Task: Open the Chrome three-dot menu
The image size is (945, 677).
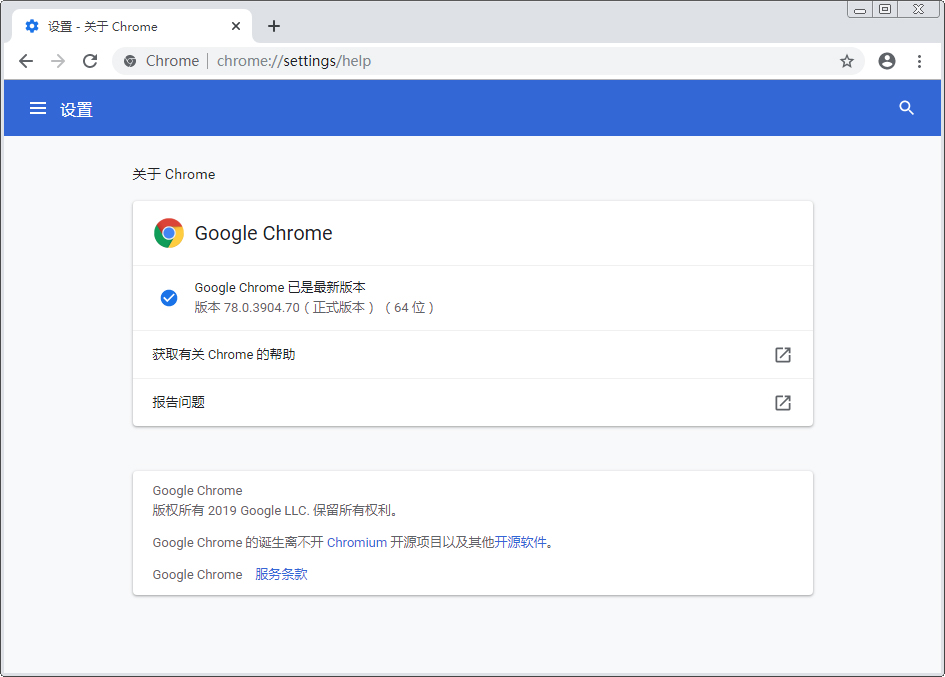Action: click(x=920, y=61)
